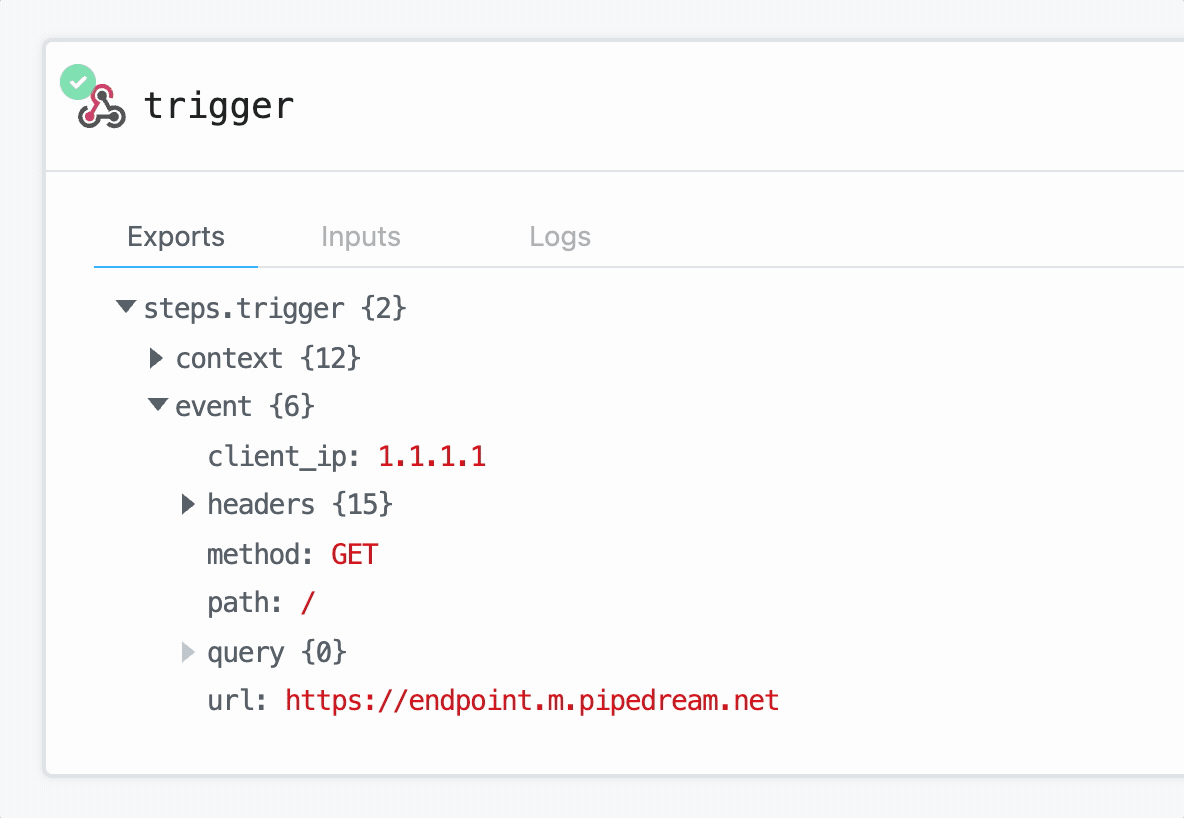The height and width of the screenshot is (818, 1184).
Task: Expand the context {12} node
Action: [157, 358]
